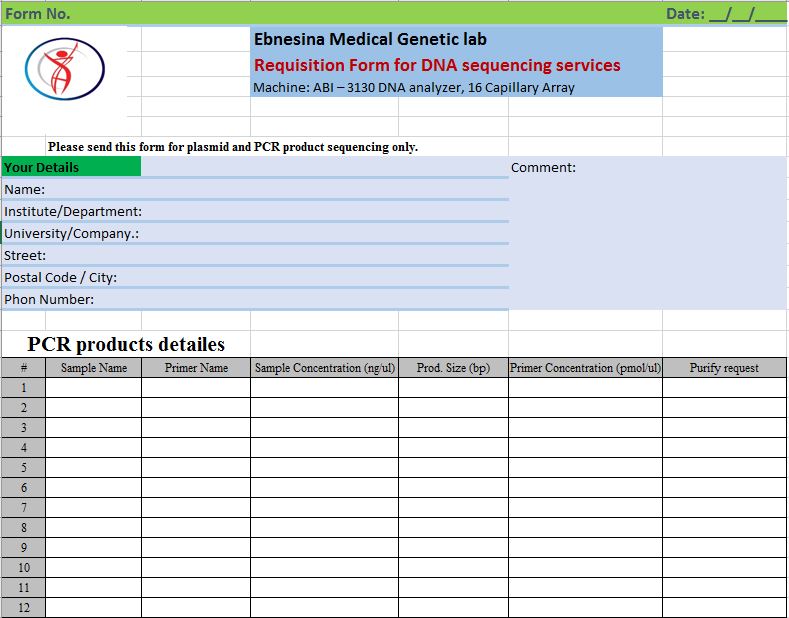
Task: Click the Phon Number: input row
Action: tap(255, 300)
